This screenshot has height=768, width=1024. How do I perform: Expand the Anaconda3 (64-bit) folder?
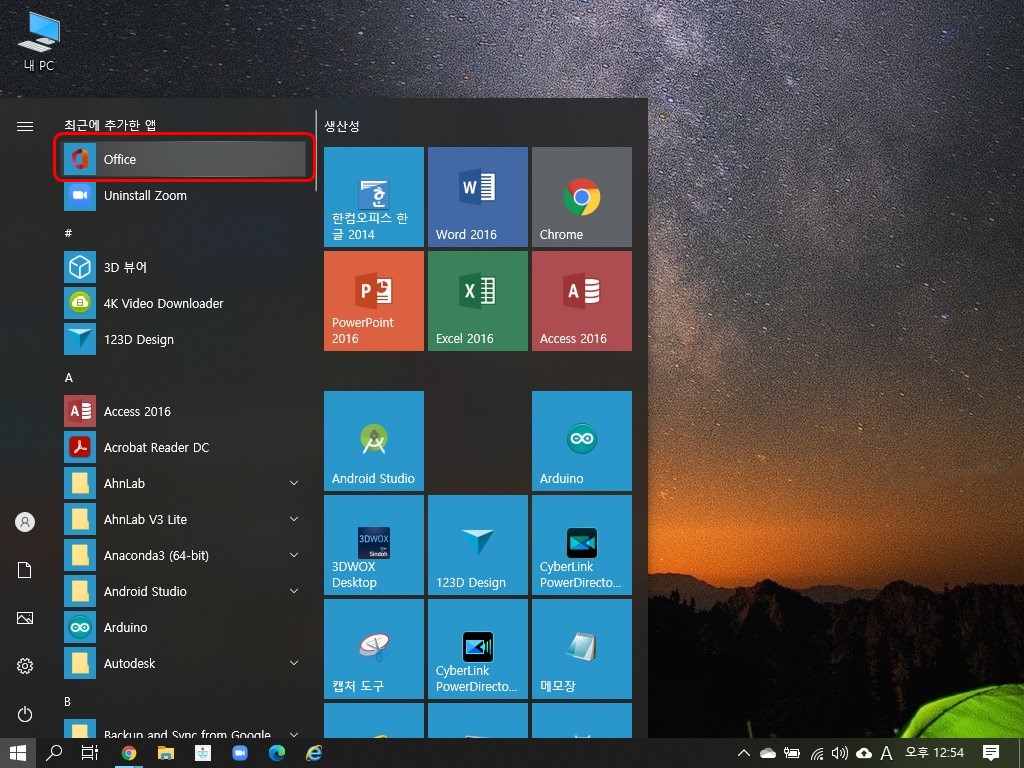(184, 555)
